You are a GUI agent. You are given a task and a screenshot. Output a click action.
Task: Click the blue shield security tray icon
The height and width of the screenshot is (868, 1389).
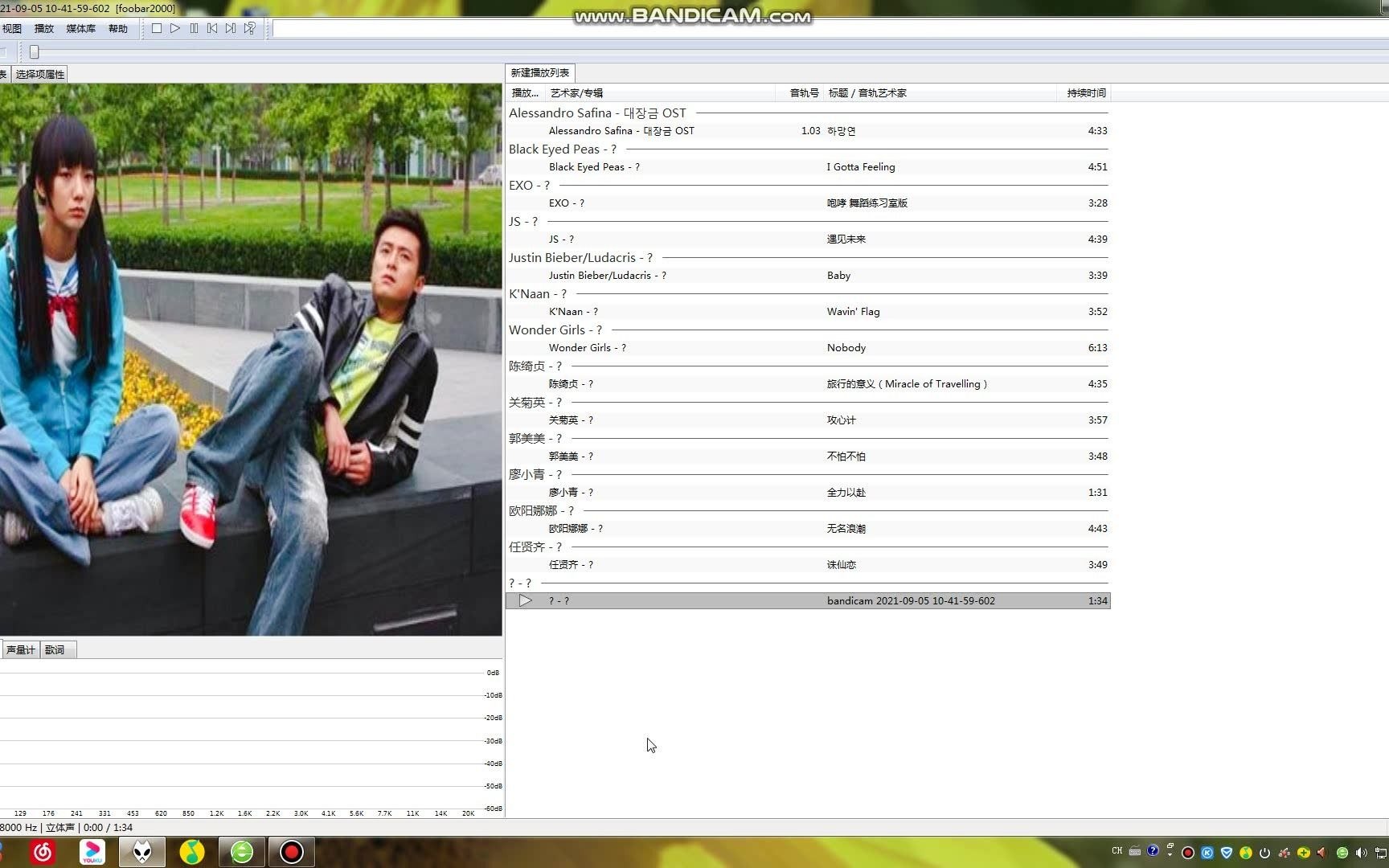point(1227,853)
